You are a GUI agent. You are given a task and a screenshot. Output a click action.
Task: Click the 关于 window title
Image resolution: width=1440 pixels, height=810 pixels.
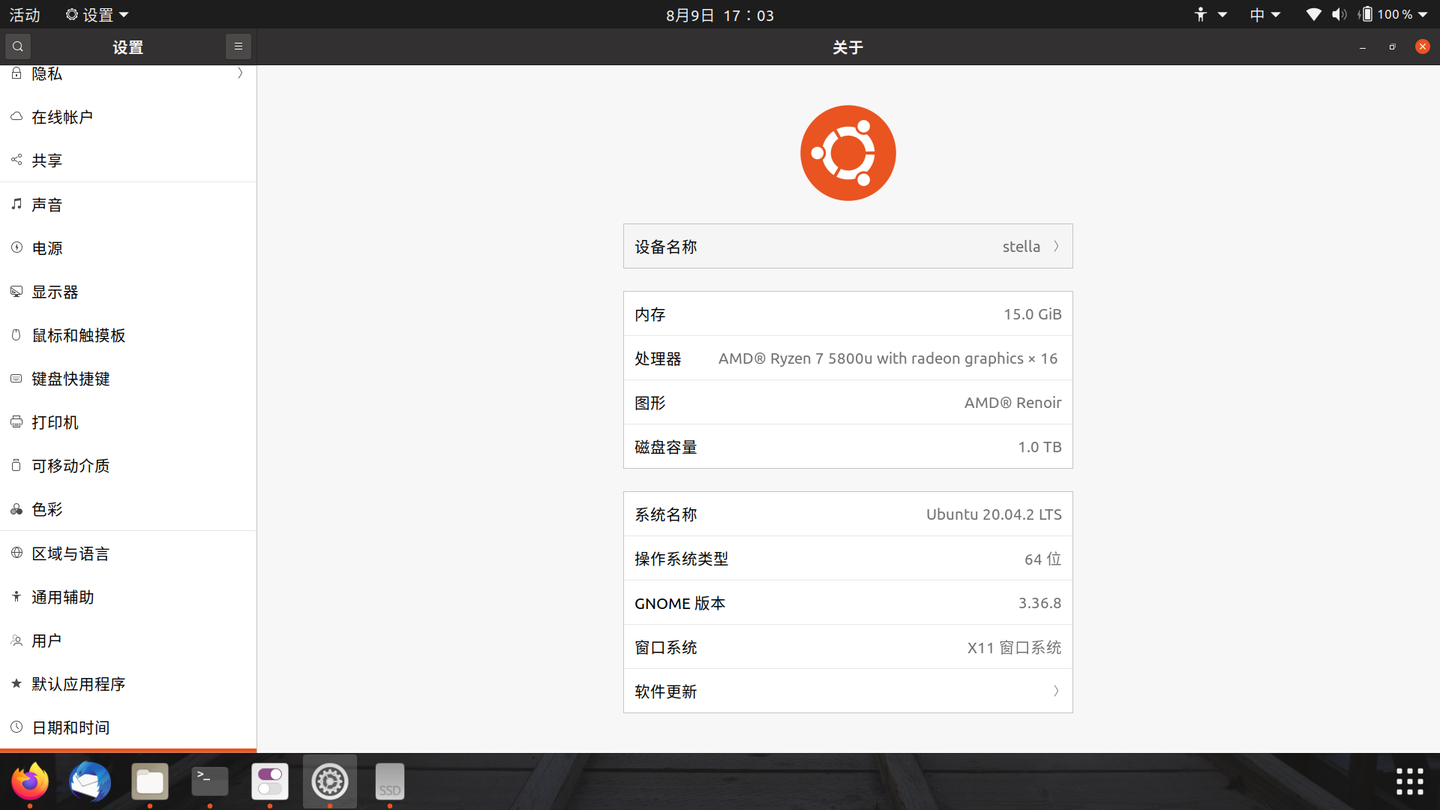pyautogui.click(x=848, y=47)
